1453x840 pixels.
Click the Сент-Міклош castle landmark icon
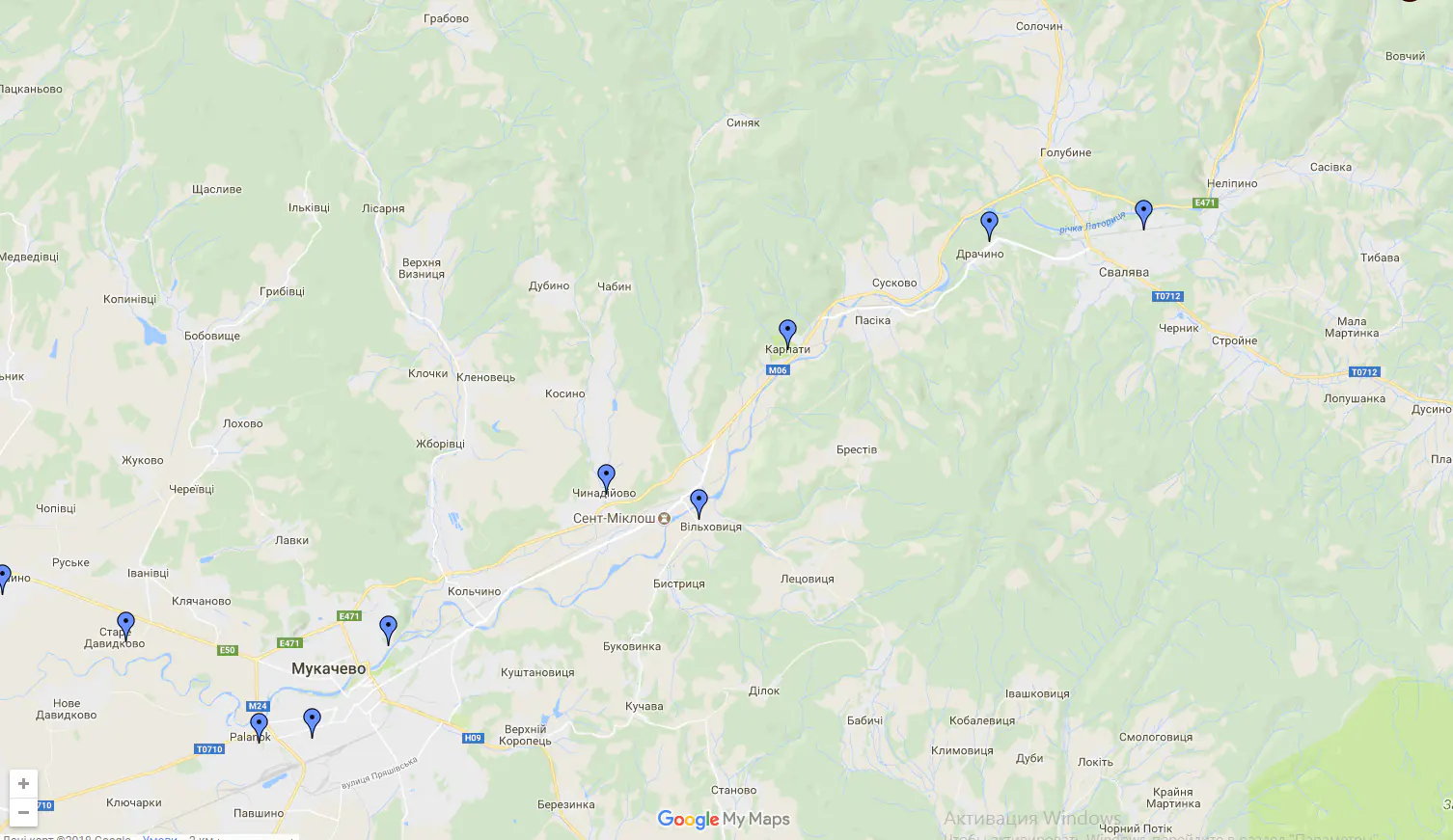[x=664, y=519]
